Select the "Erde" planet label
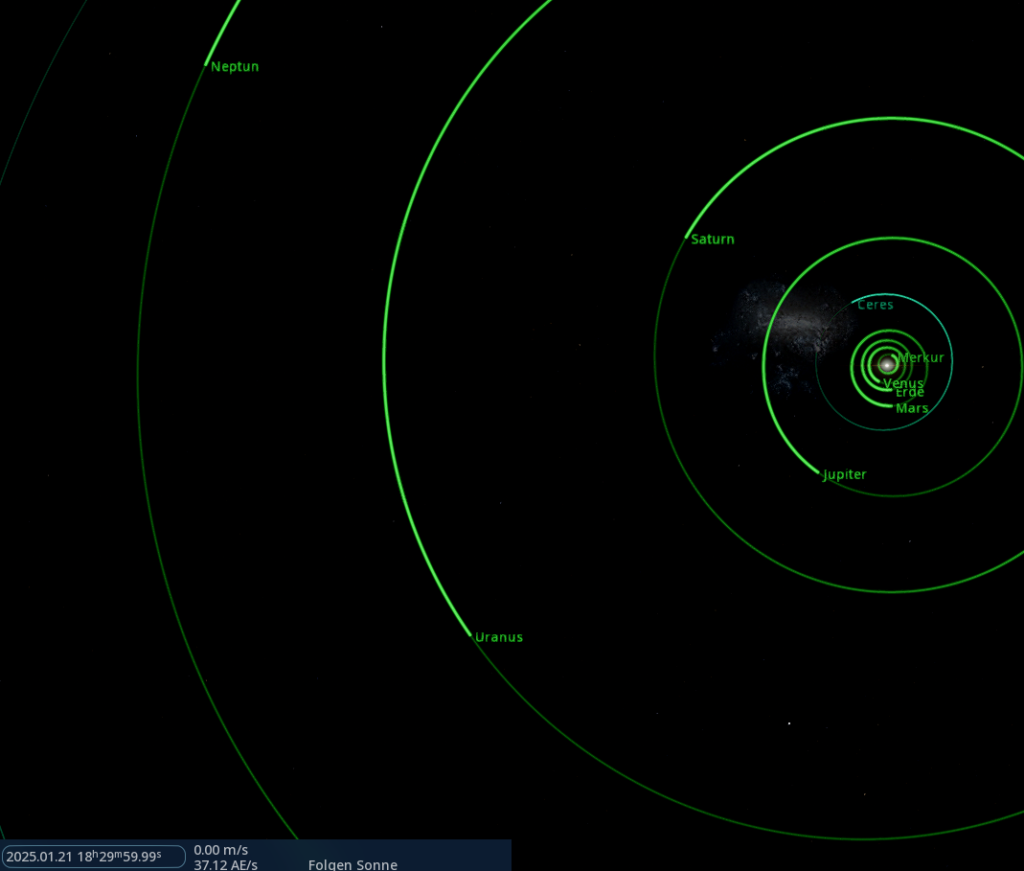The height and width of the screenshot is (871, 1024). click(x=910, y=392)
